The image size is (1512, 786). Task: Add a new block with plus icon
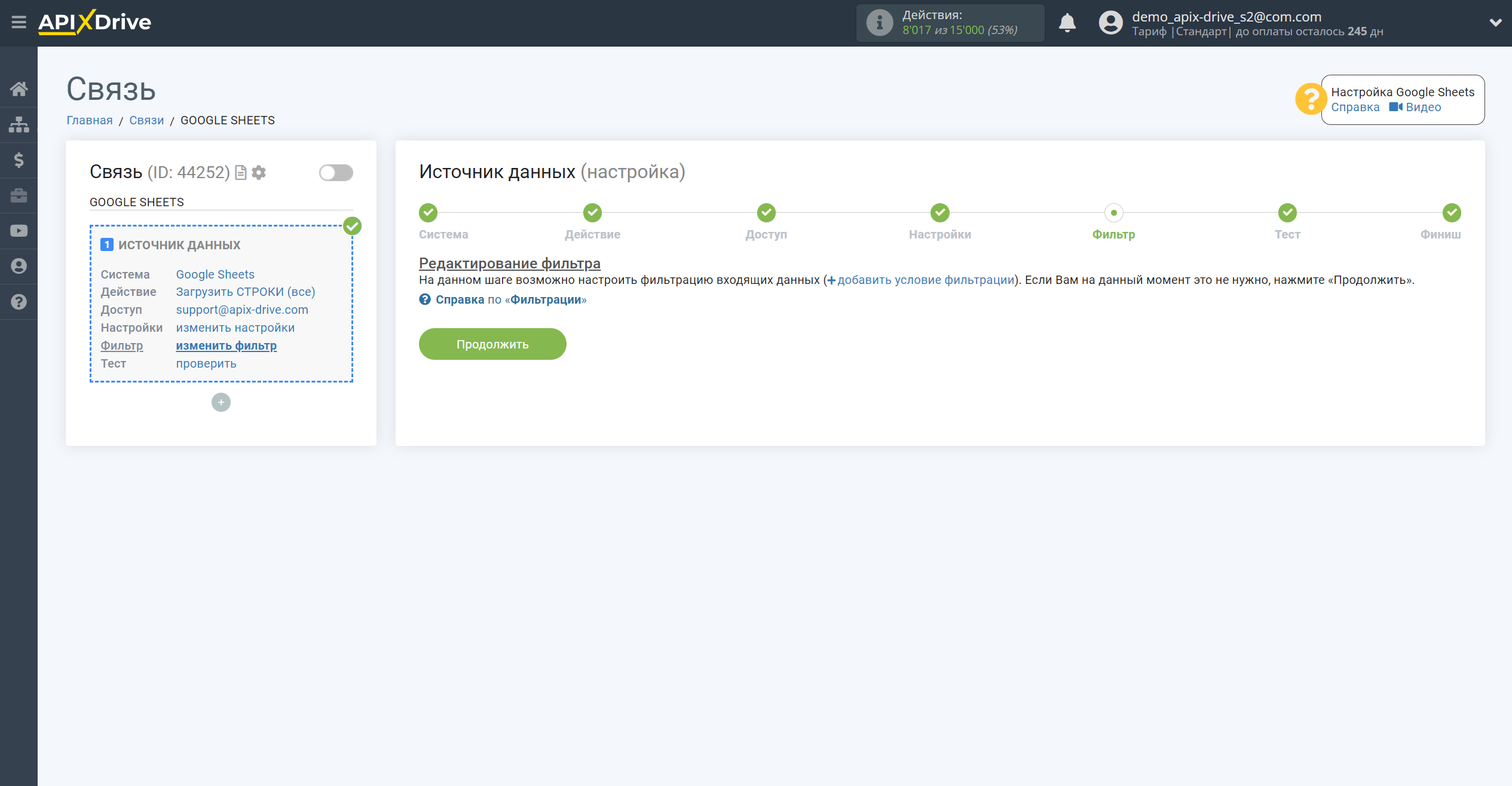221,402
